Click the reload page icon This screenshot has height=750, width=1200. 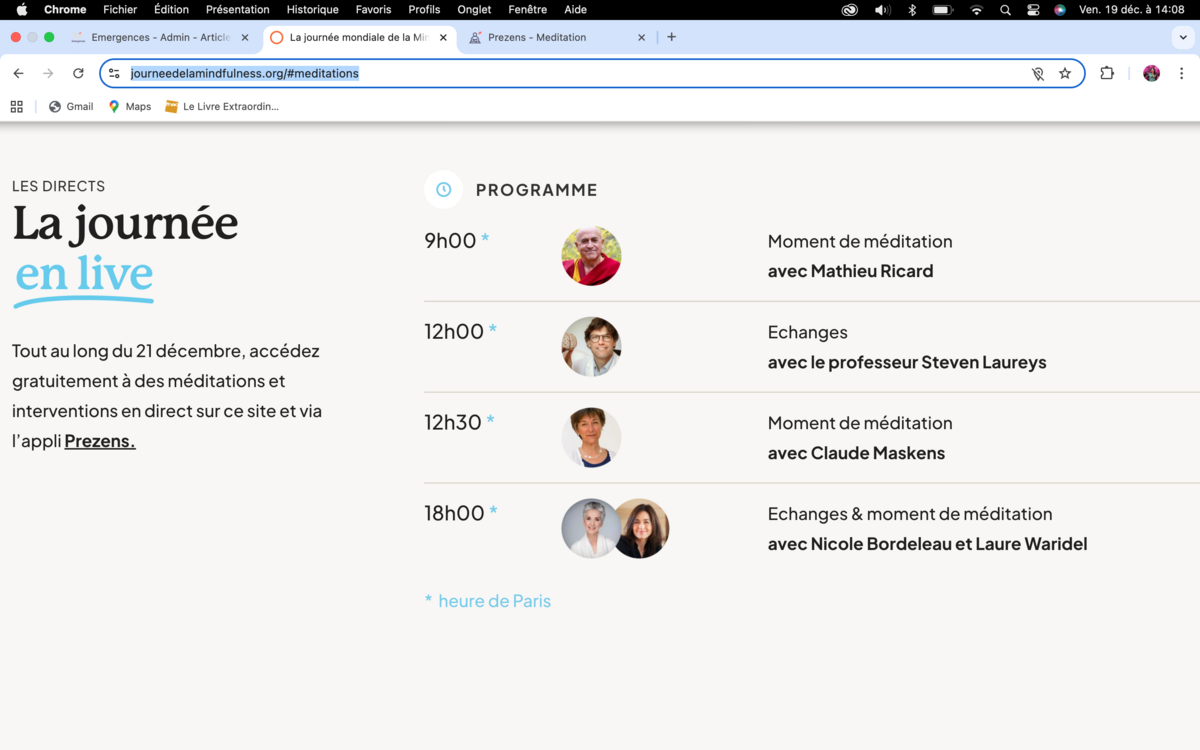click(x=78, y=73)
